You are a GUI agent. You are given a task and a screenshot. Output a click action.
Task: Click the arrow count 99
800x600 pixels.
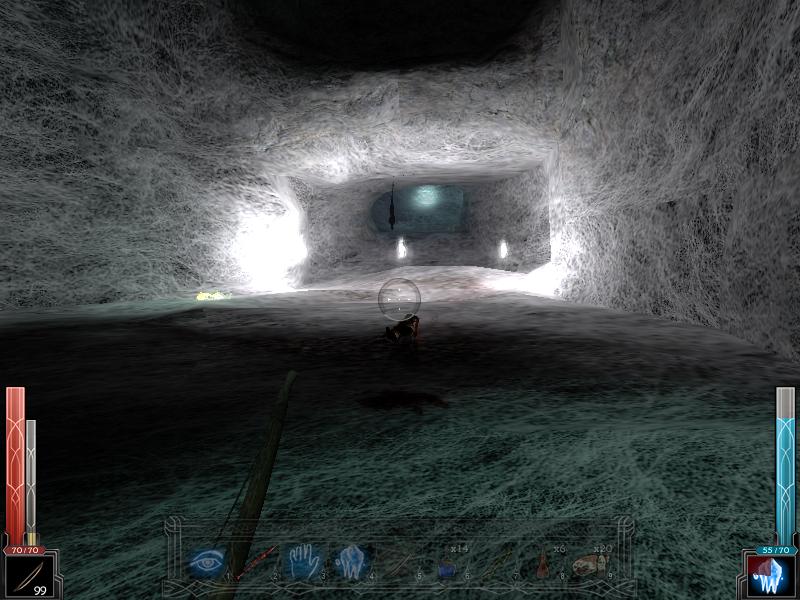(x=40, y=590)
